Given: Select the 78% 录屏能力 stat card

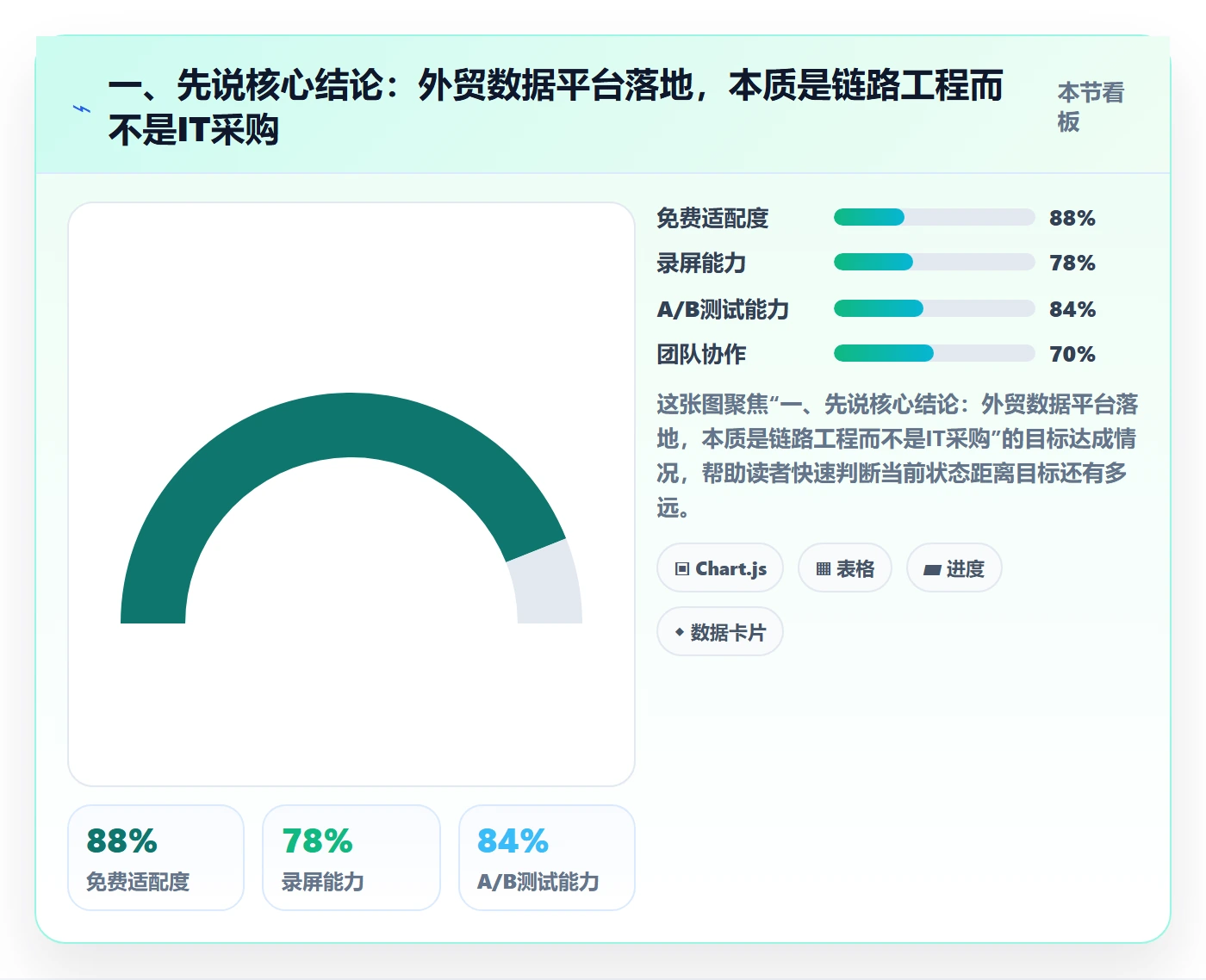Looking at the screenshot, I should pos(351,858).
